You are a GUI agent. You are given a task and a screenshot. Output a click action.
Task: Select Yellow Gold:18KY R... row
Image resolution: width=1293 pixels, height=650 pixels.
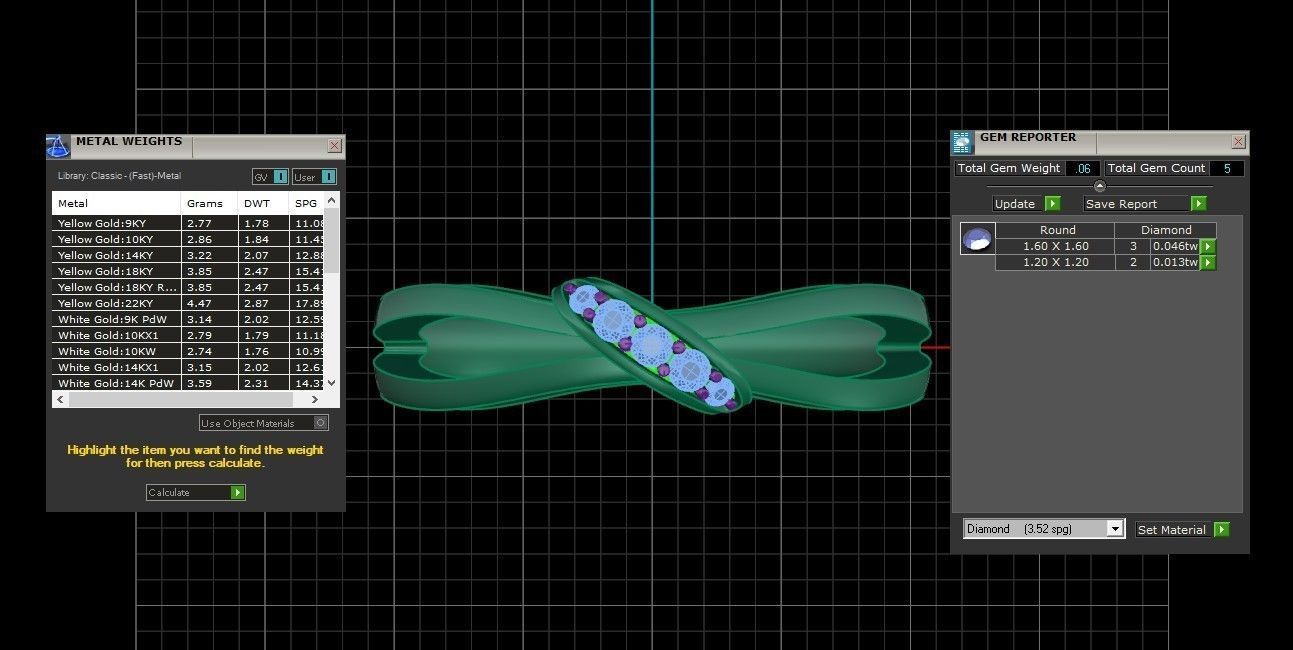click(189, 287)
